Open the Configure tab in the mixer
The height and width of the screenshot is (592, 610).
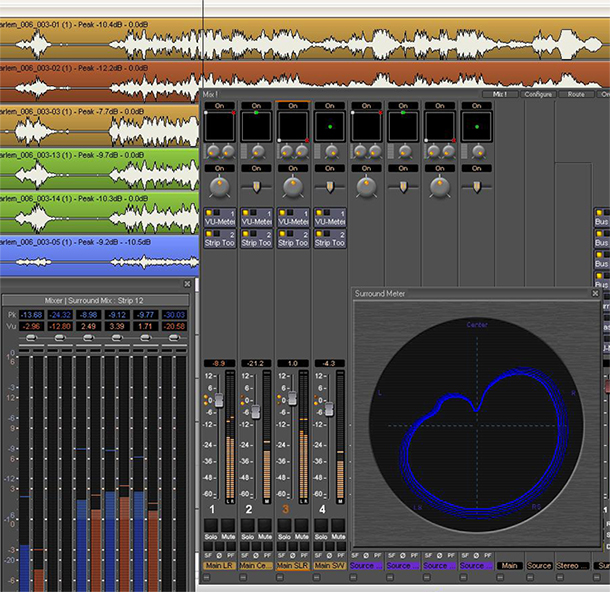pyautogui.click(x=539, y=94)
